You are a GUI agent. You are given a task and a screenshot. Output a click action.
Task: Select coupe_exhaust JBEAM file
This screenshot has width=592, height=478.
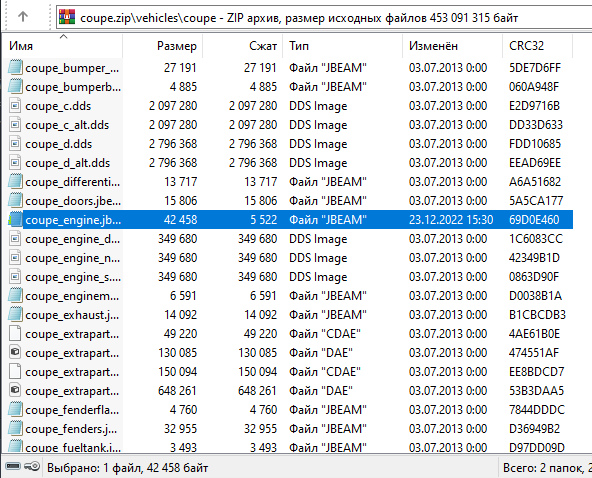click(x=290, y=315)
